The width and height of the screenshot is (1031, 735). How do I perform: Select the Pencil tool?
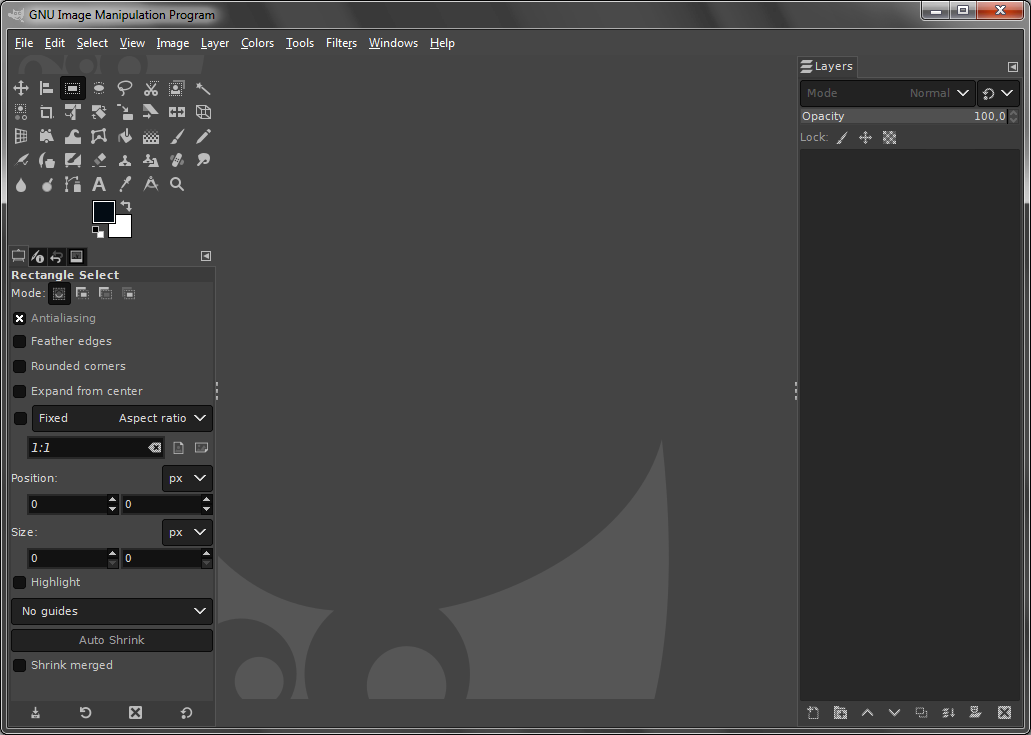point(203,136)
